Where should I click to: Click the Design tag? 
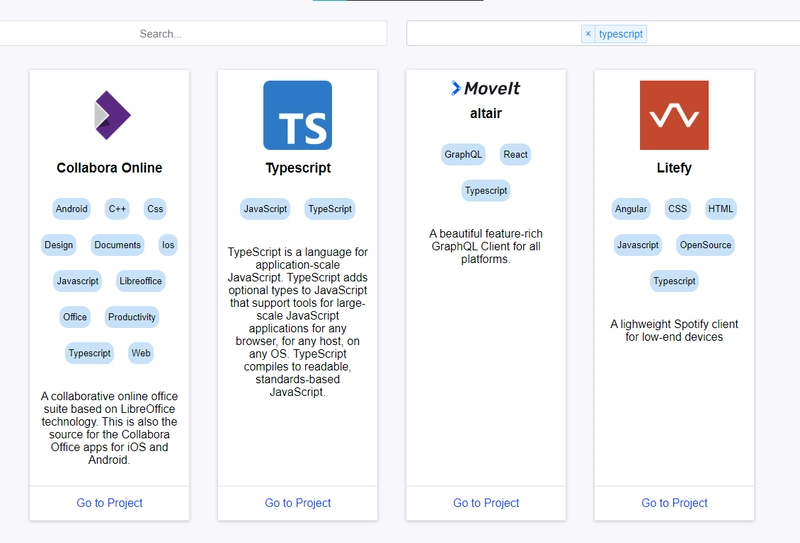tap(59, 245)
